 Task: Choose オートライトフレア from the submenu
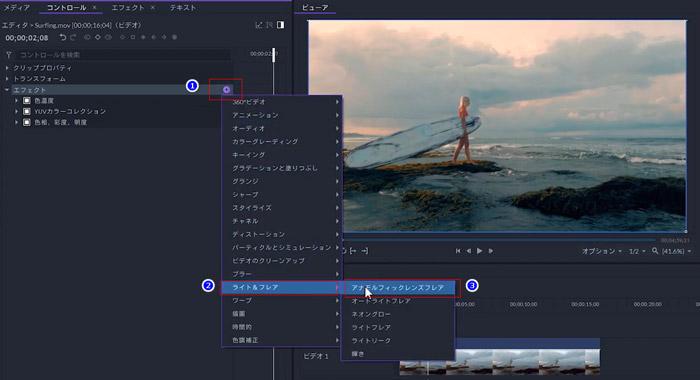coord(398,301)
